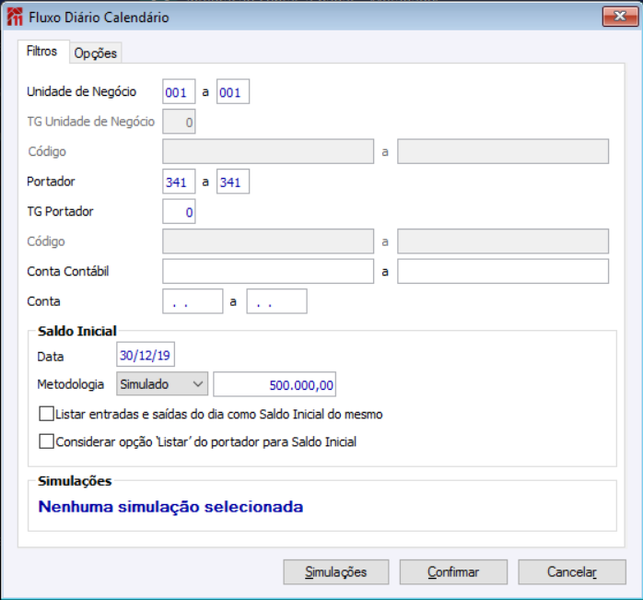Click the starting Portador field

coord(179,181)
